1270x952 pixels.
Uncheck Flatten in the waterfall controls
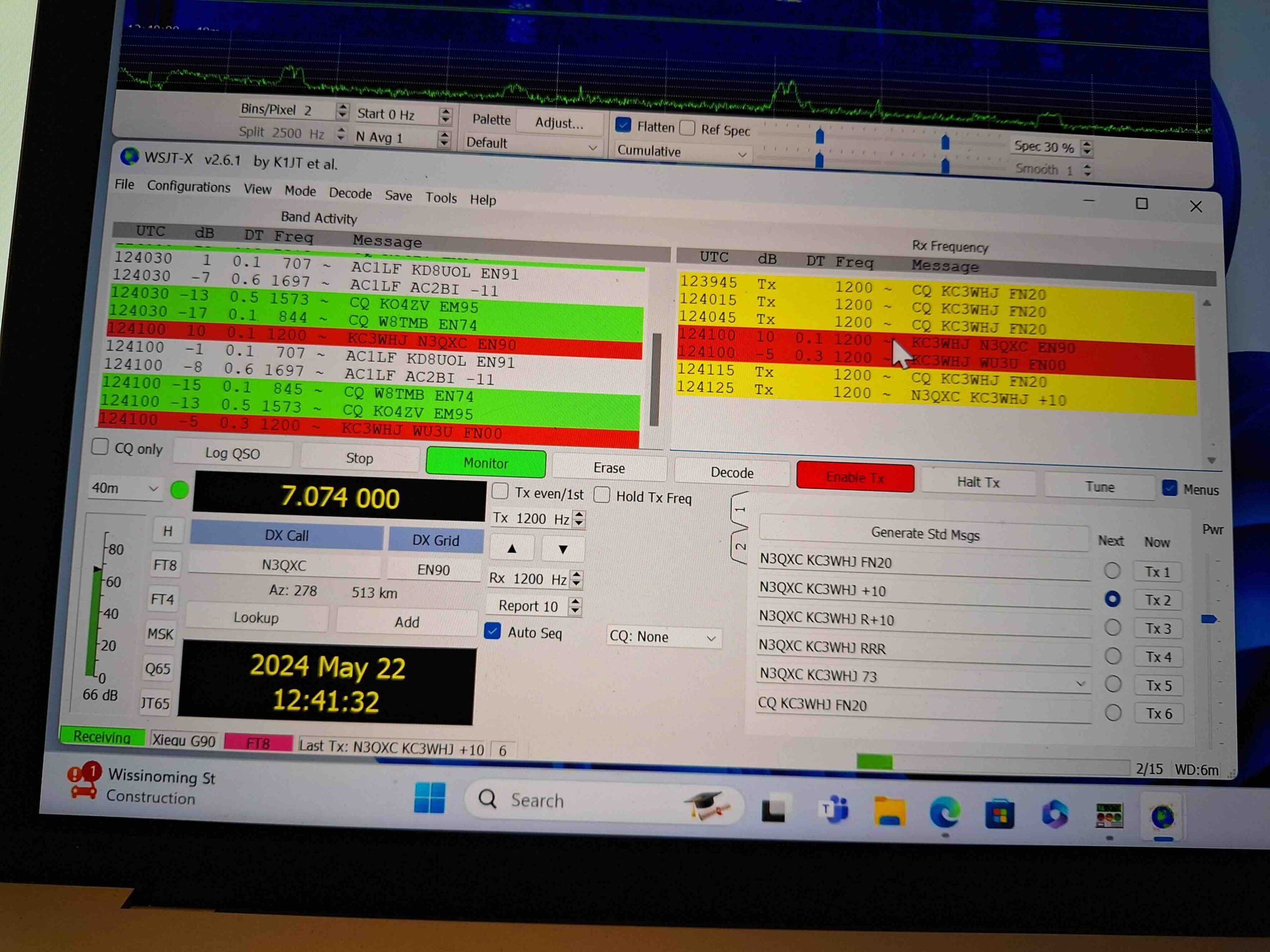coord(623,124)
